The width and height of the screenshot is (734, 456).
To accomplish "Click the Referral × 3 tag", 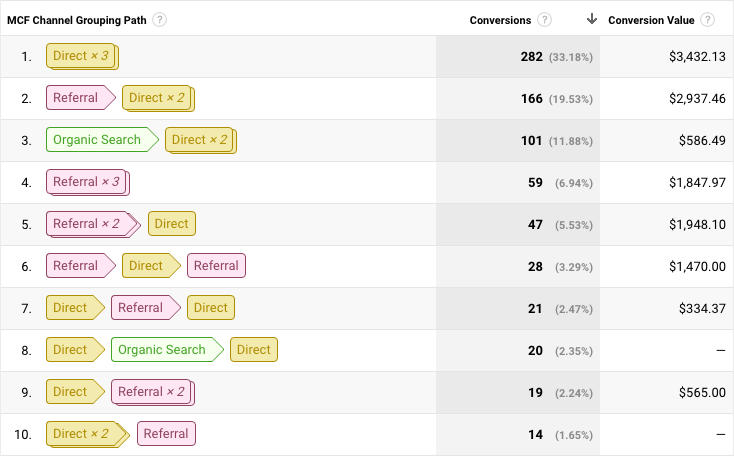I will [x=87, y=182].
